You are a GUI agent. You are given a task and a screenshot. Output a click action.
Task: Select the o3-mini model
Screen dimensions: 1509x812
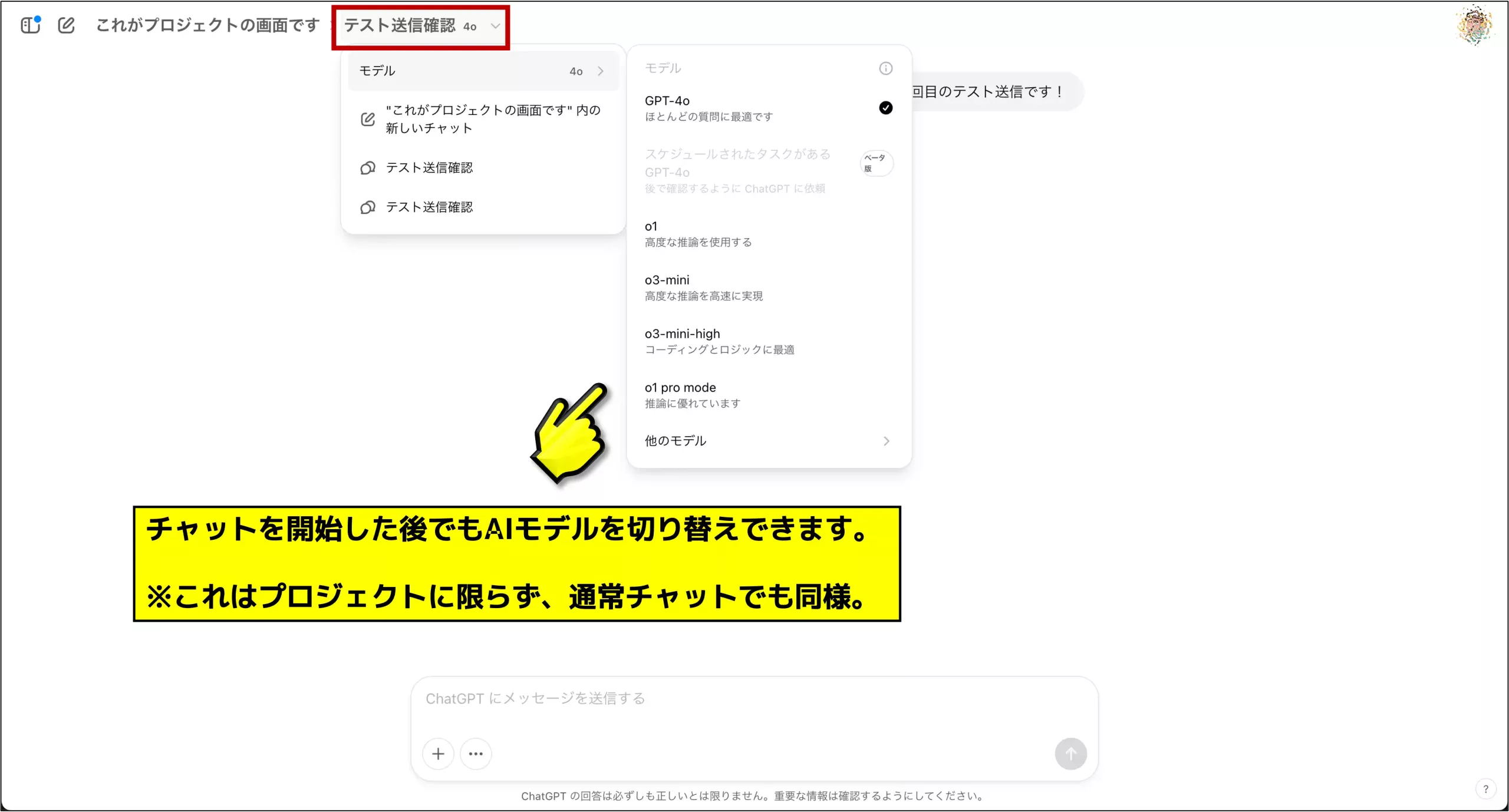click(x=769, y=287)
